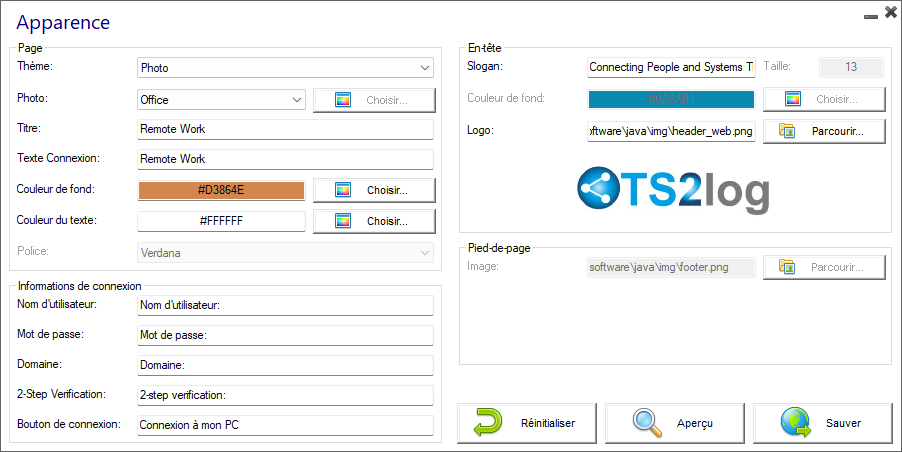Click the globe icon on Sauver
Image resolution: width=902 pixels, height=452 pixels.
coord(795,423)
